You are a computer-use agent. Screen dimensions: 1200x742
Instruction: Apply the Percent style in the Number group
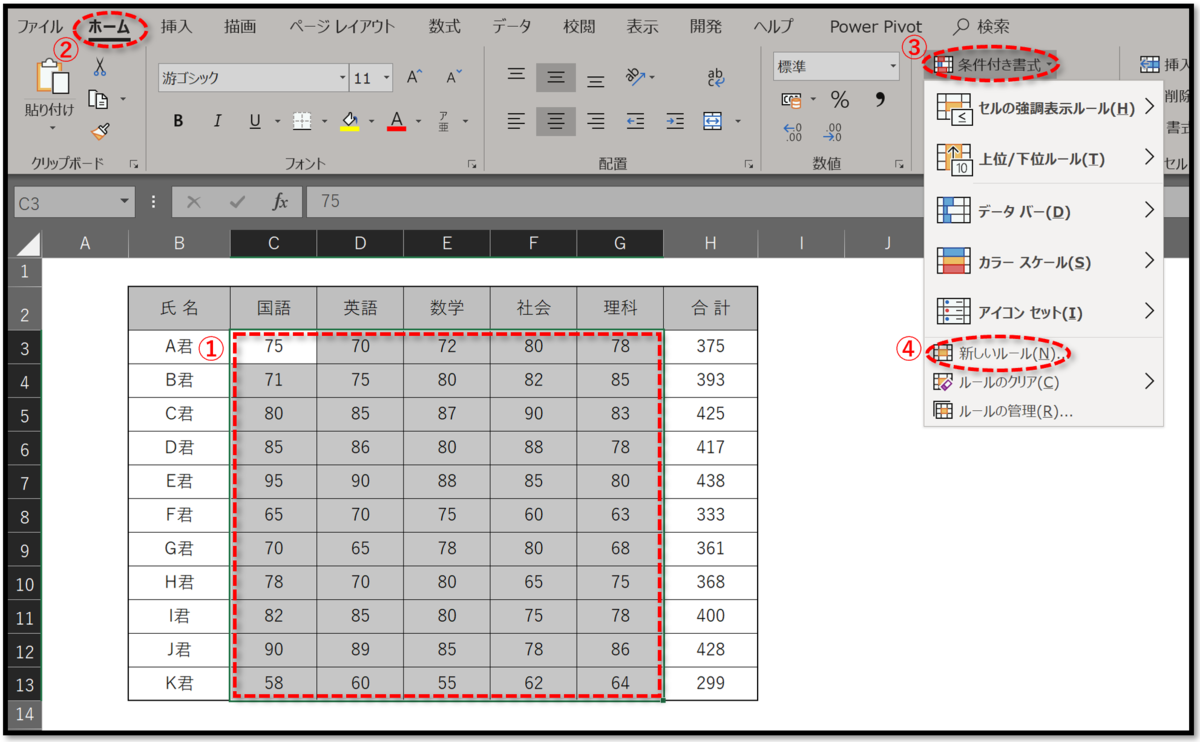839,99
